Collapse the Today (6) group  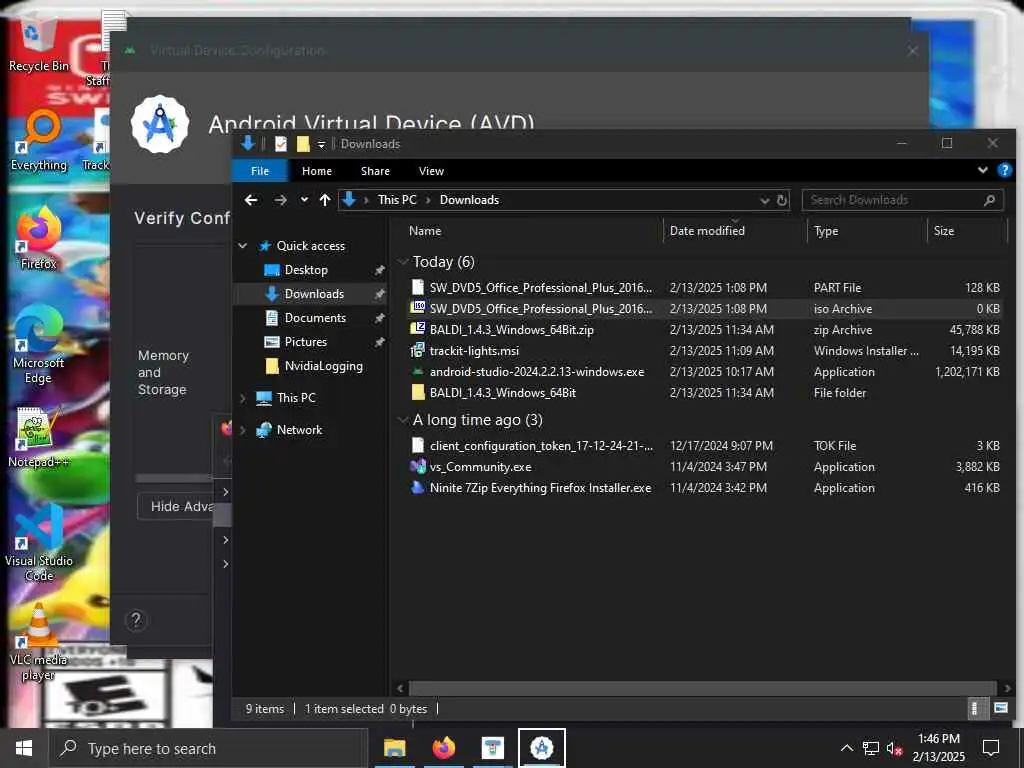tap(404, 262)
